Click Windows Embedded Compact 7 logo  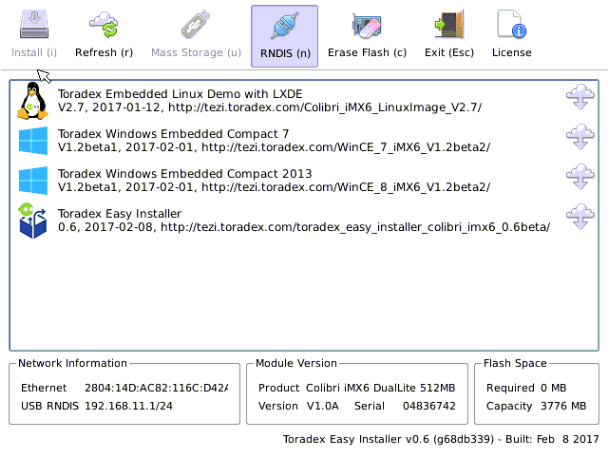click(x=33, y=140)
